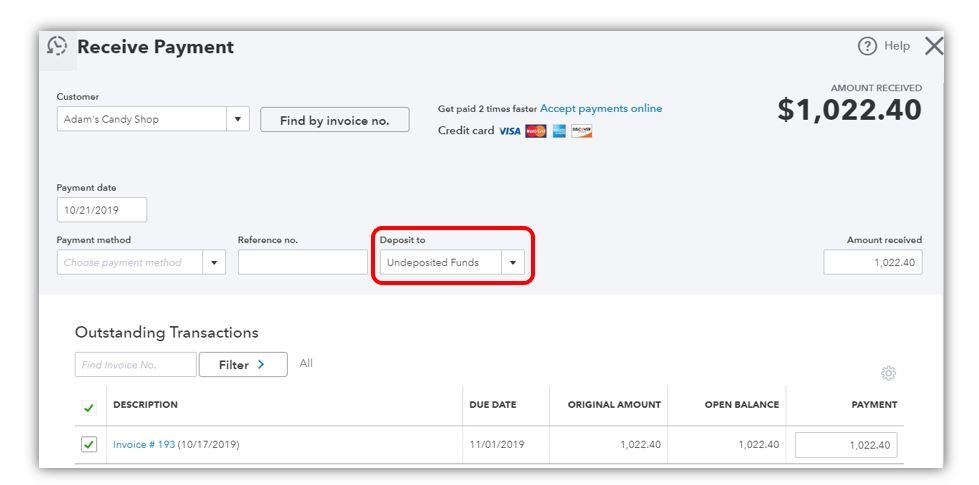Click the Choose payment method field
The height and width of the screenshot is (485, 979).
coord(130,262)
